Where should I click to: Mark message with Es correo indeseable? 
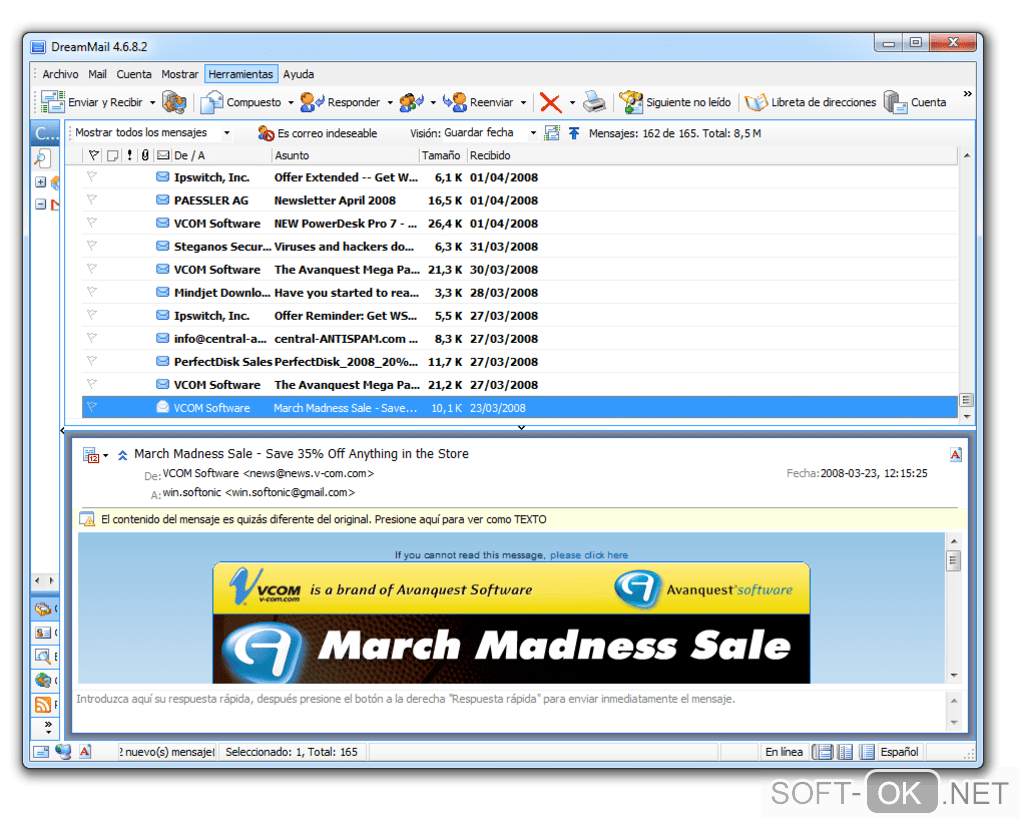point(317,133)
